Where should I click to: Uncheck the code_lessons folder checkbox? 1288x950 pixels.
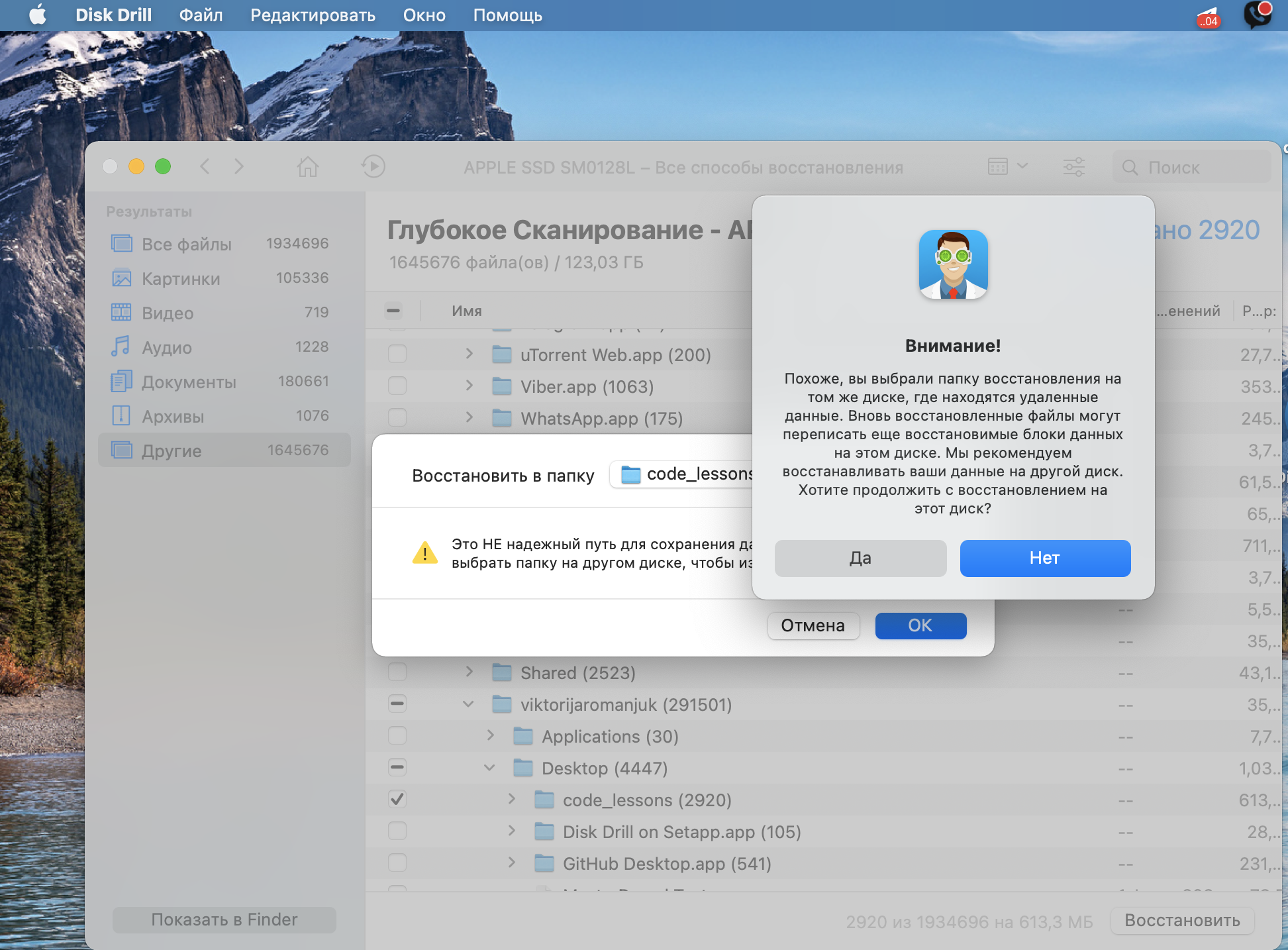click(397, 799)
